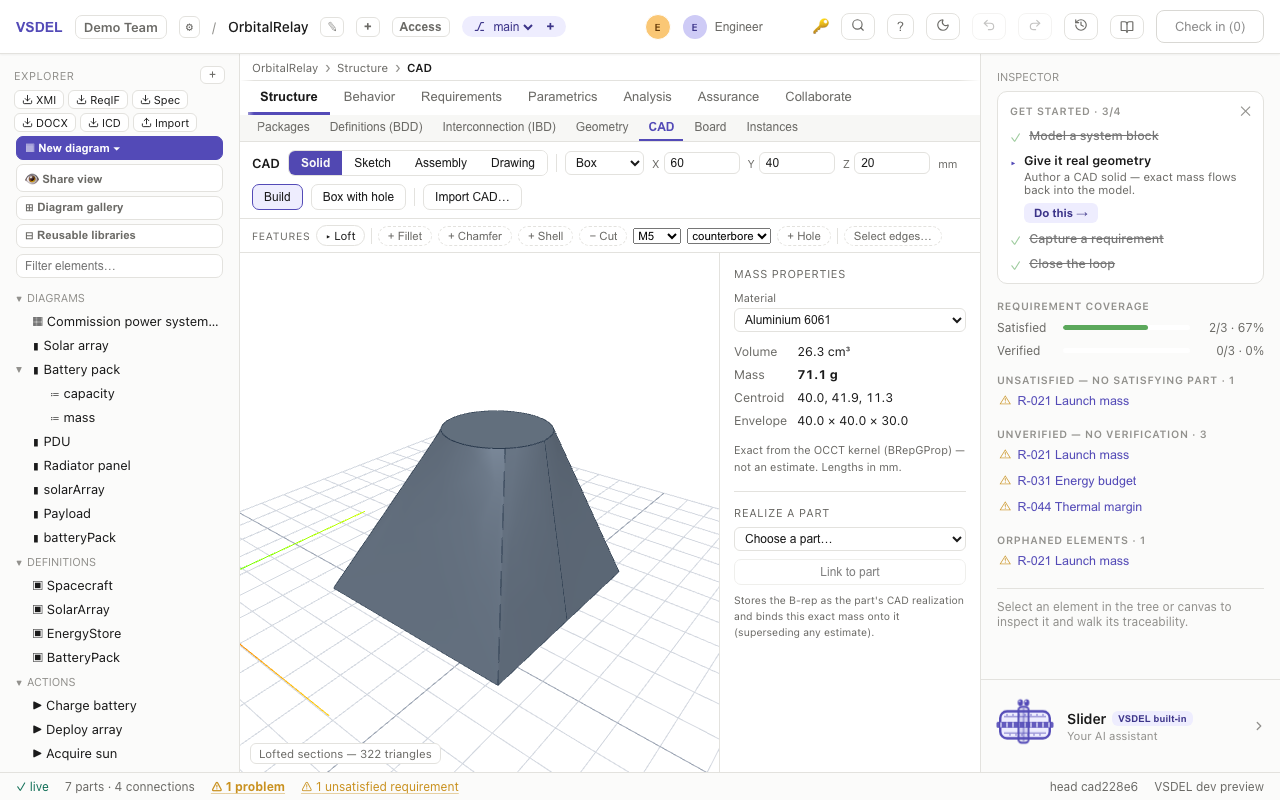Click the Z dimension field

(x=892, y=163)
